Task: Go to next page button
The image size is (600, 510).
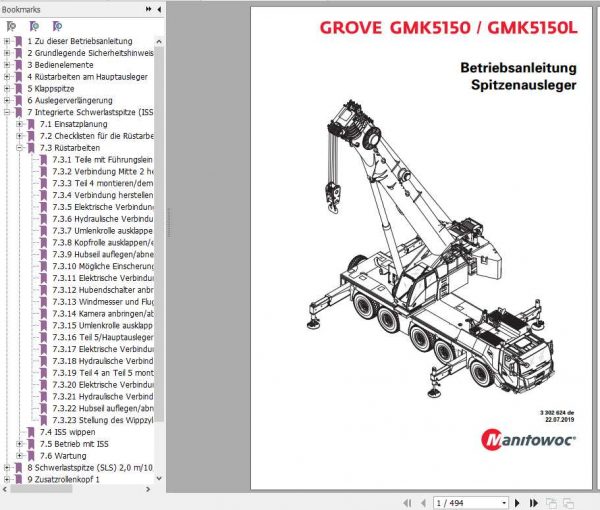Action: pos(517,503)
